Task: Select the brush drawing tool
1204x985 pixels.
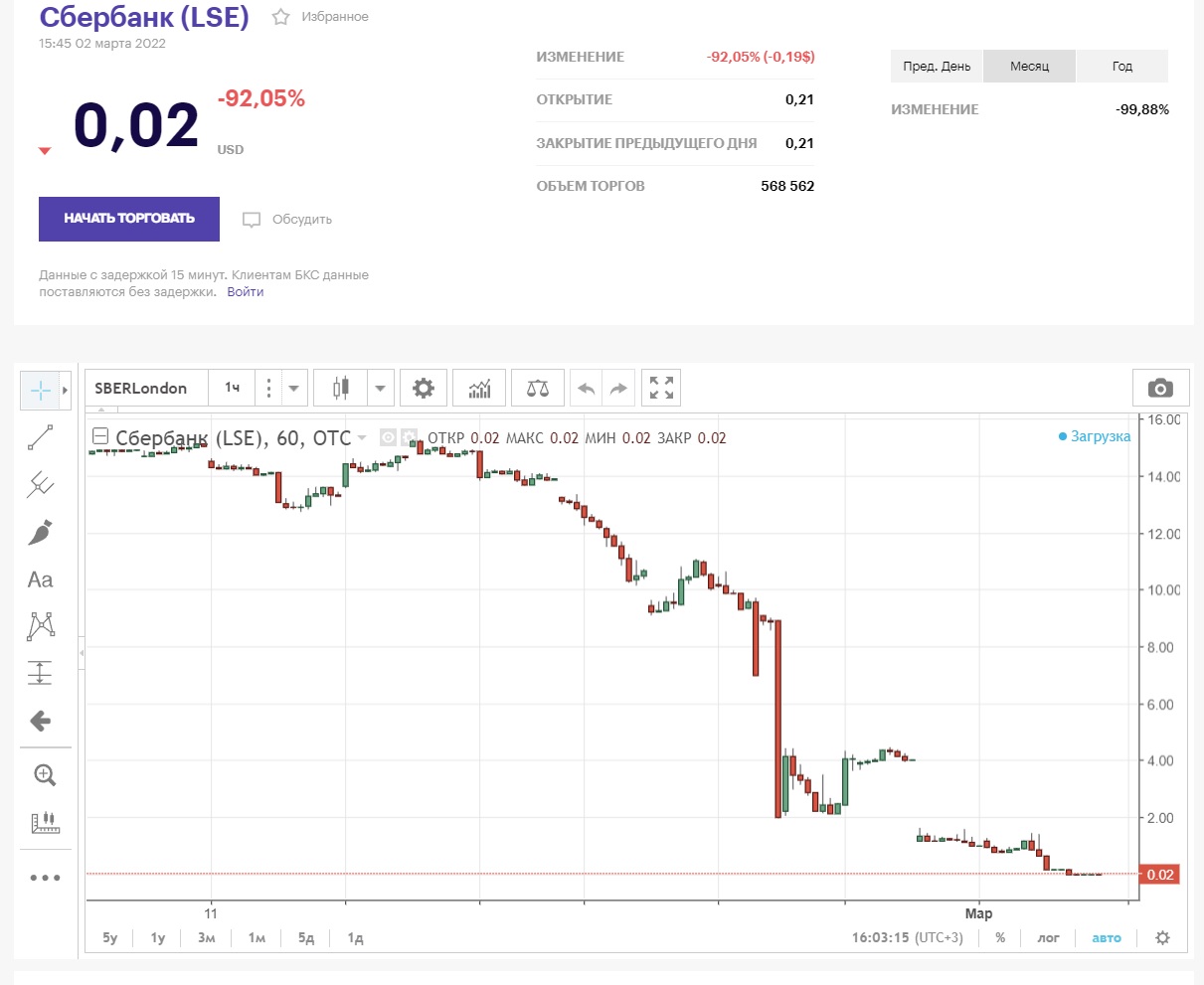Action: (x=41, y=533)
